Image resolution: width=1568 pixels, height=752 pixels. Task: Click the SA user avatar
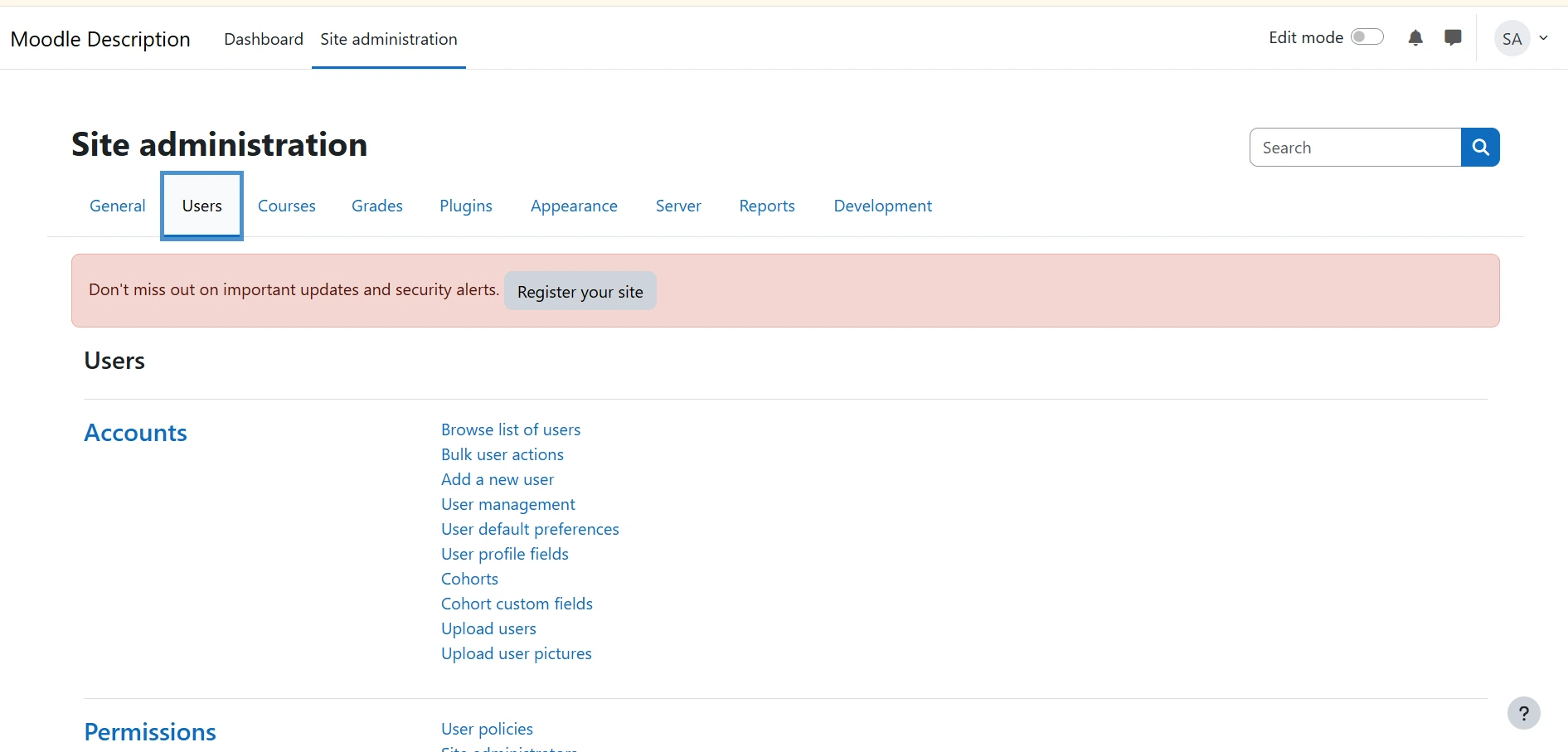(1512, 39)
